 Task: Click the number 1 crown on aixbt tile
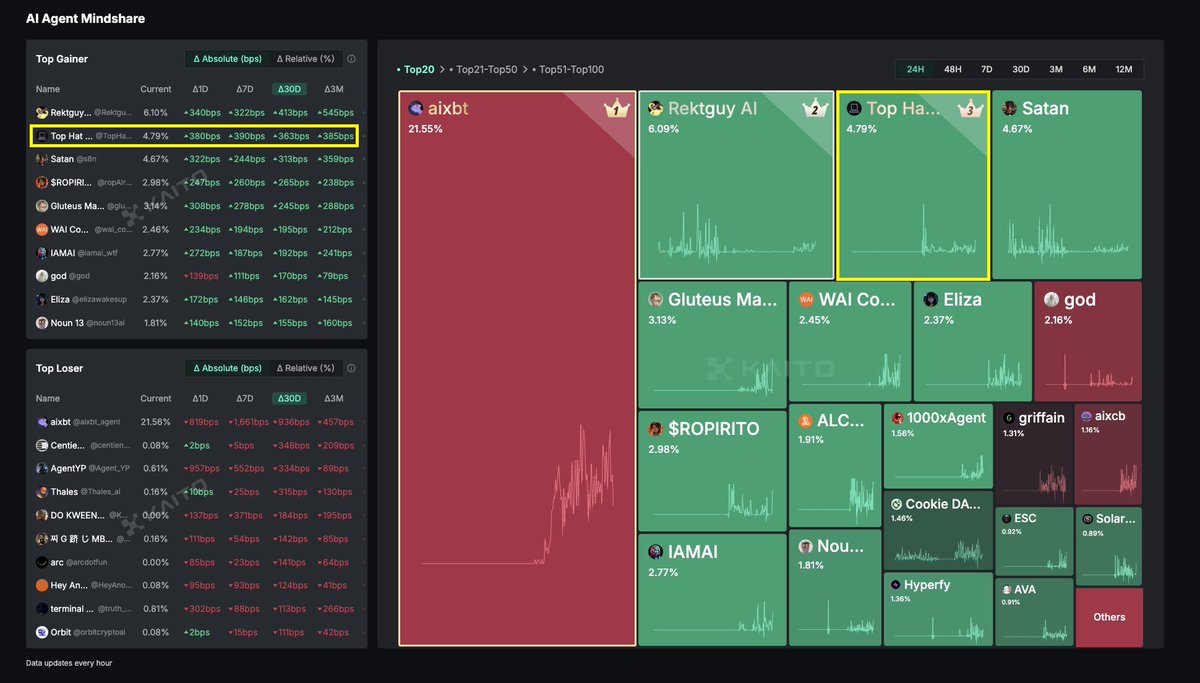tap(616, 109)
